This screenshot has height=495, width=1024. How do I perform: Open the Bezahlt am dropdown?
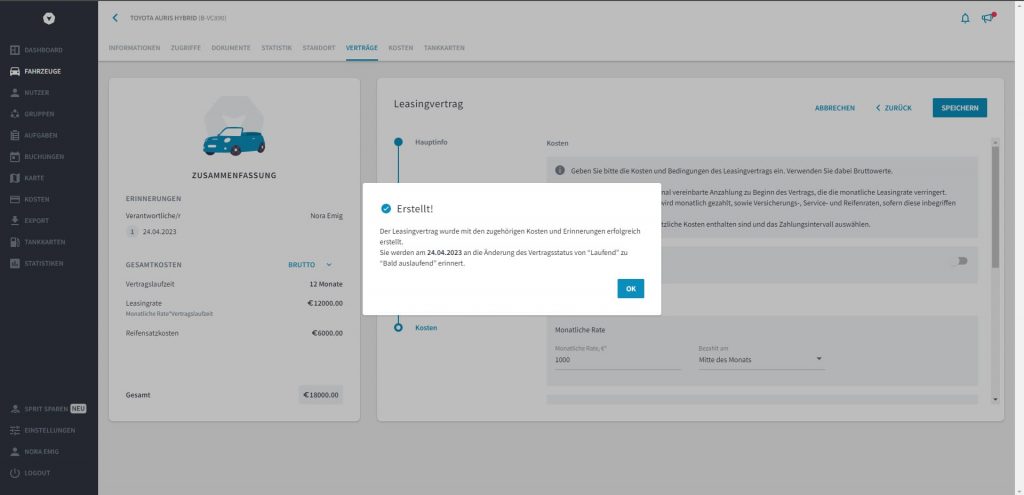[x=761, y=359]
